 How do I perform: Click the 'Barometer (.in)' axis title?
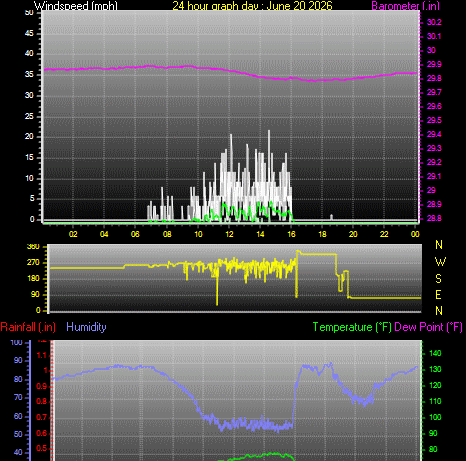405,6
